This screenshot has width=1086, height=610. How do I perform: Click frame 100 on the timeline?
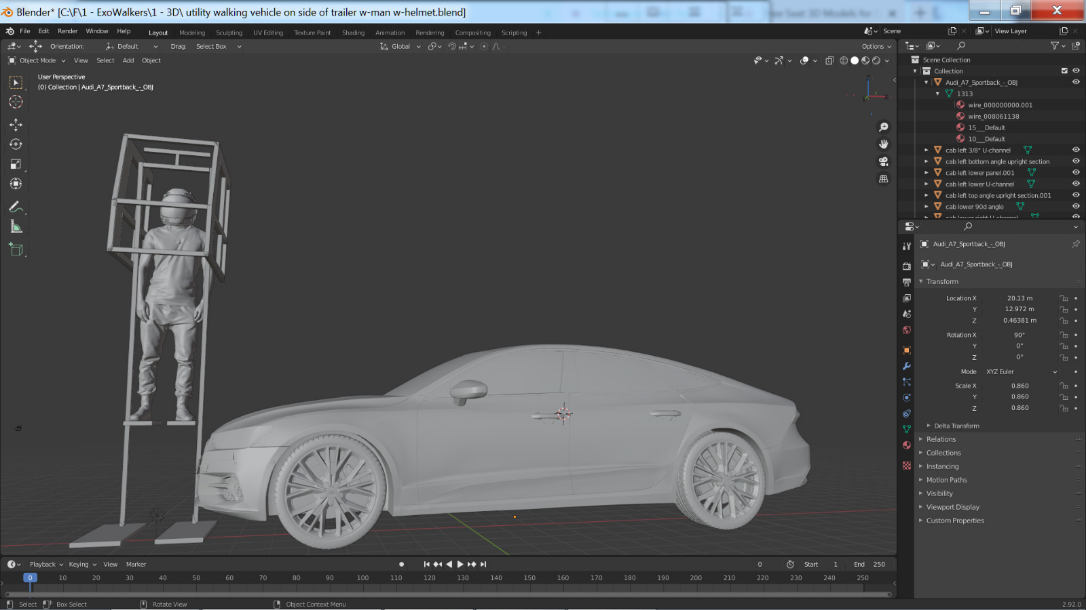point(363,578)
